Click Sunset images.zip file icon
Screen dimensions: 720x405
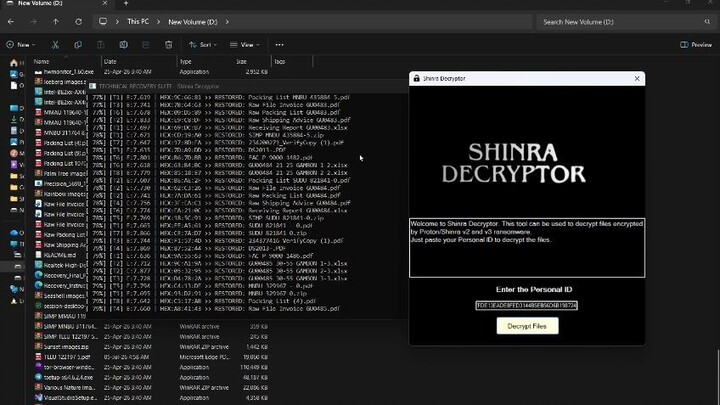[39, 347]
